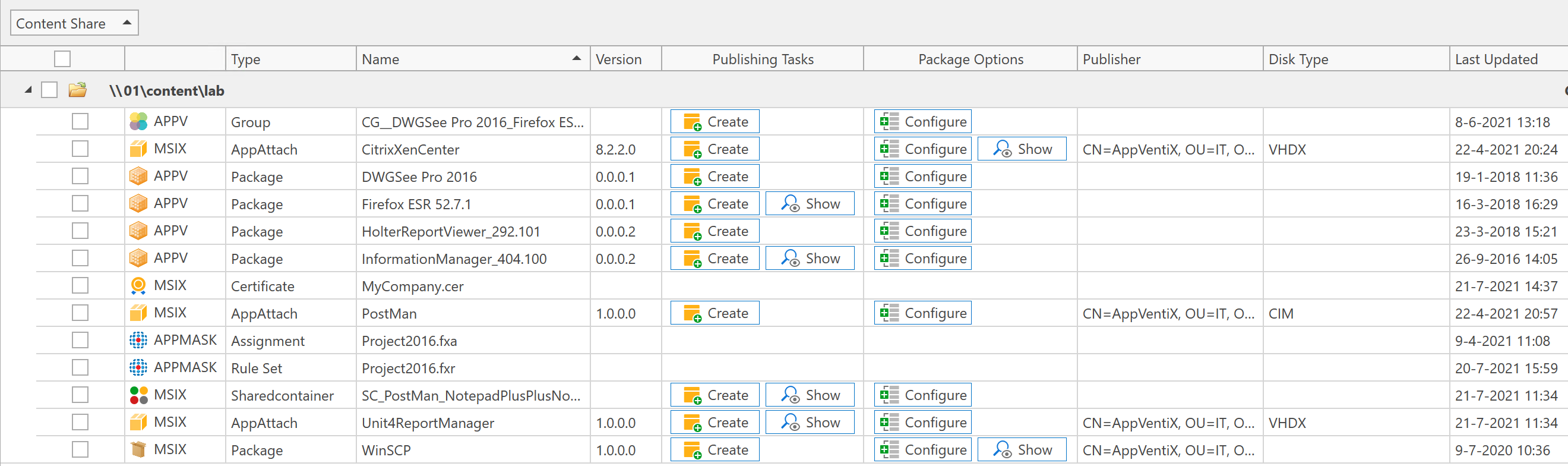Click the WinSCP MSIX package box icon
The width and height of the screenshot is (1568, 466).
coord(138,449)
